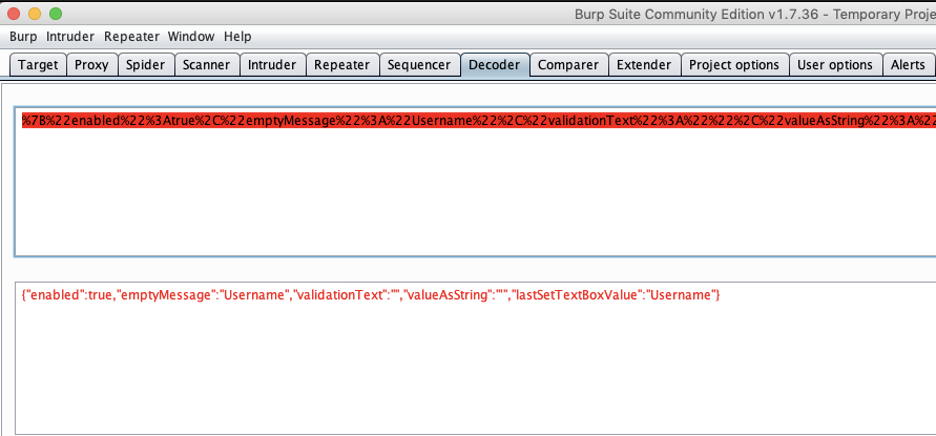The height and width of the screenshot is (436, 936).
Task: Open the Repeater menu in menu bar
Action: tap(131, 36)
